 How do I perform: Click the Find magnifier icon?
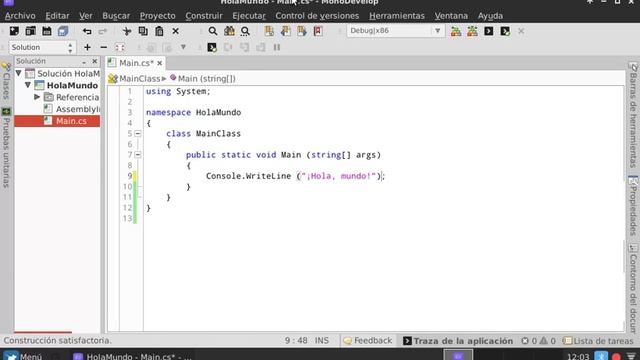pyautogui.click(x=213, y=31)
